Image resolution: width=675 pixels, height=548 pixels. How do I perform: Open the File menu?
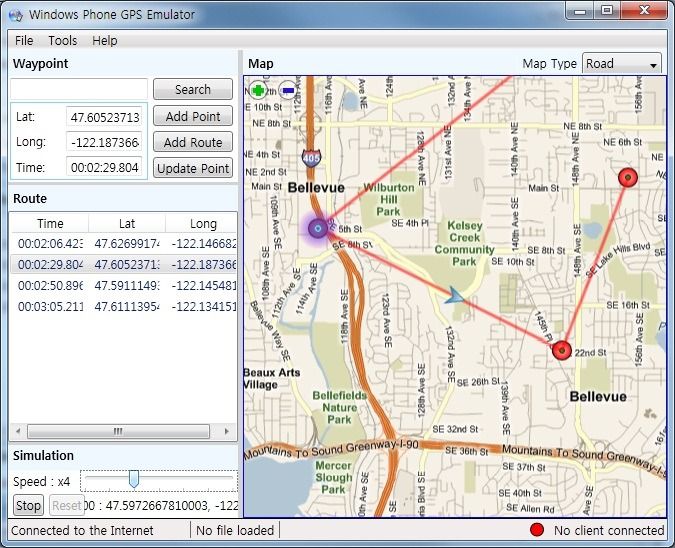pyautogui.click(x=24, y=40)
